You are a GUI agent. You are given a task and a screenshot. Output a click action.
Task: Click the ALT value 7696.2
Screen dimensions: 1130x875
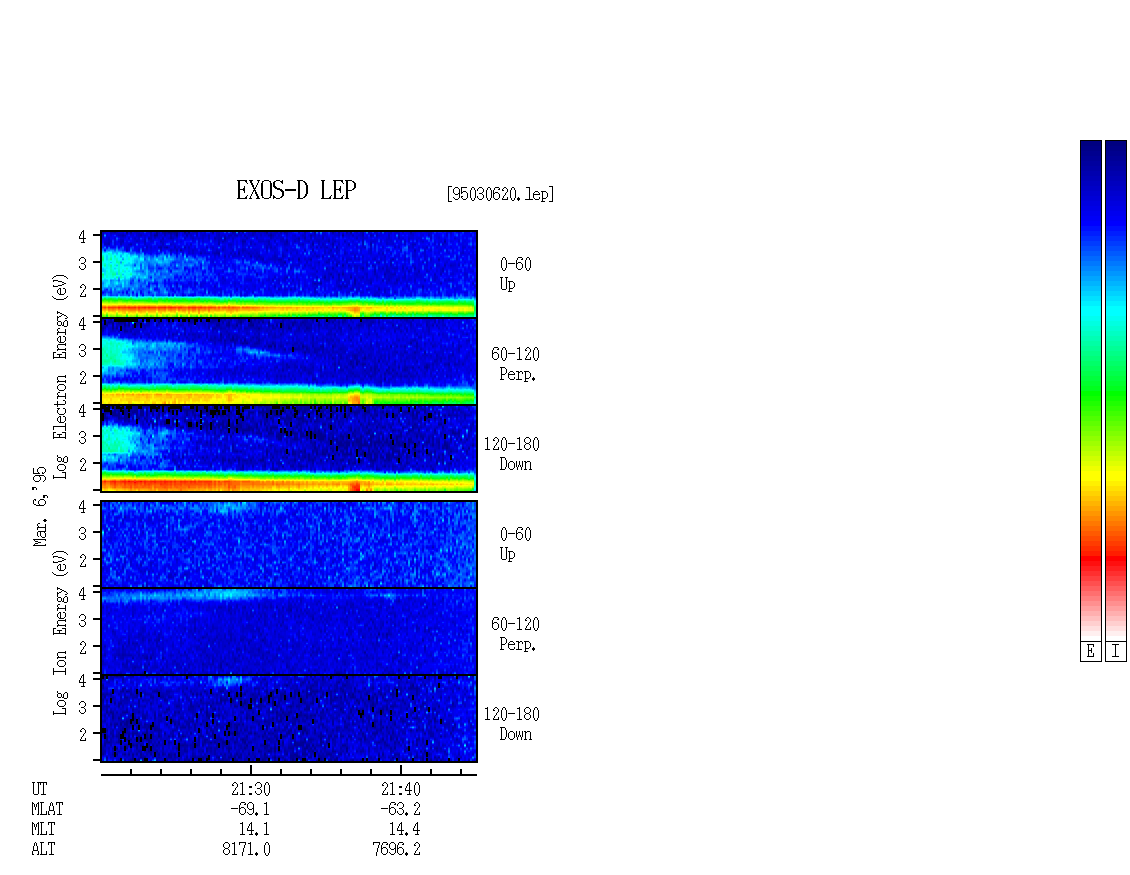396,850
